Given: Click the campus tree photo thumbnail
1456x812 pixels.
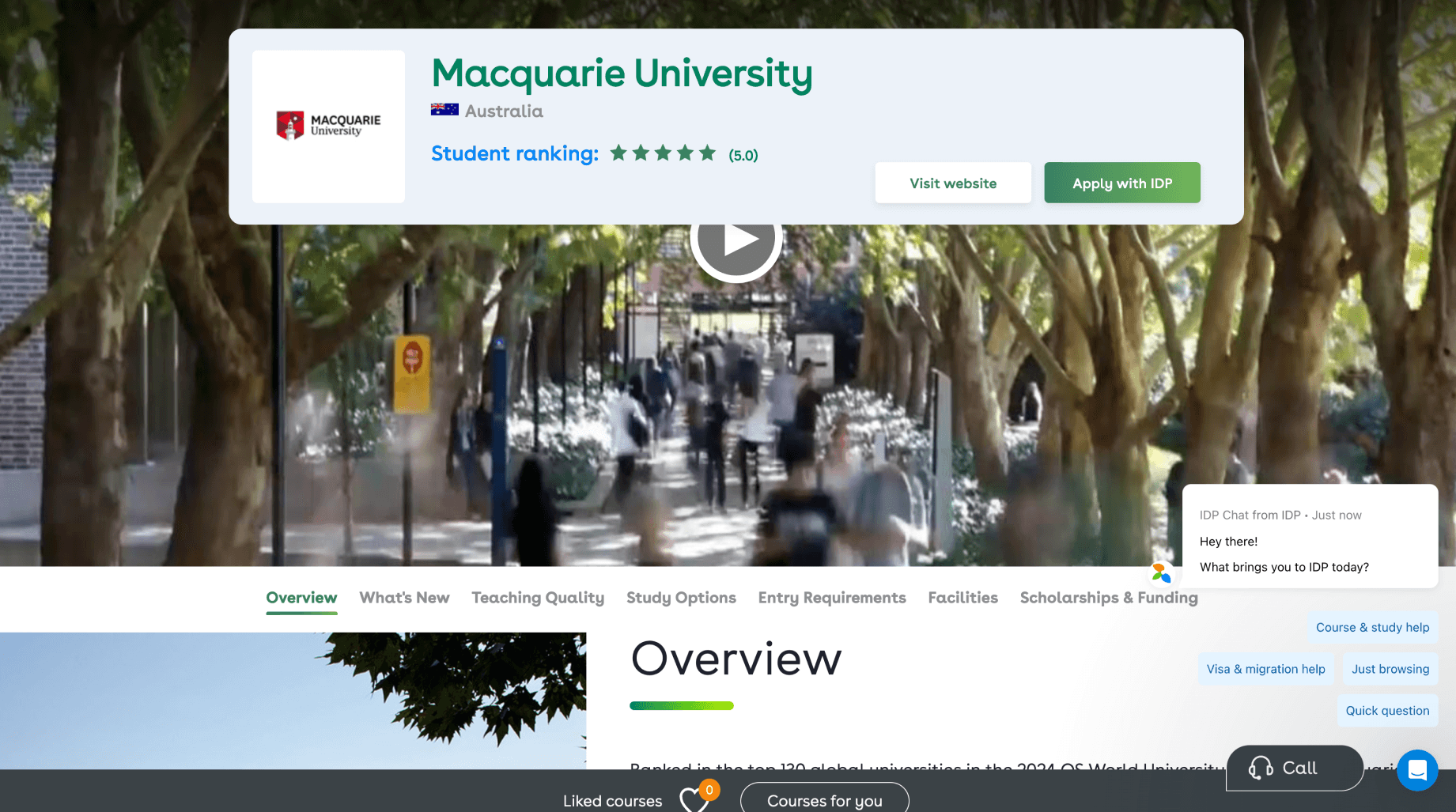Looking at the screenshot, I should [x=293, y=701].
